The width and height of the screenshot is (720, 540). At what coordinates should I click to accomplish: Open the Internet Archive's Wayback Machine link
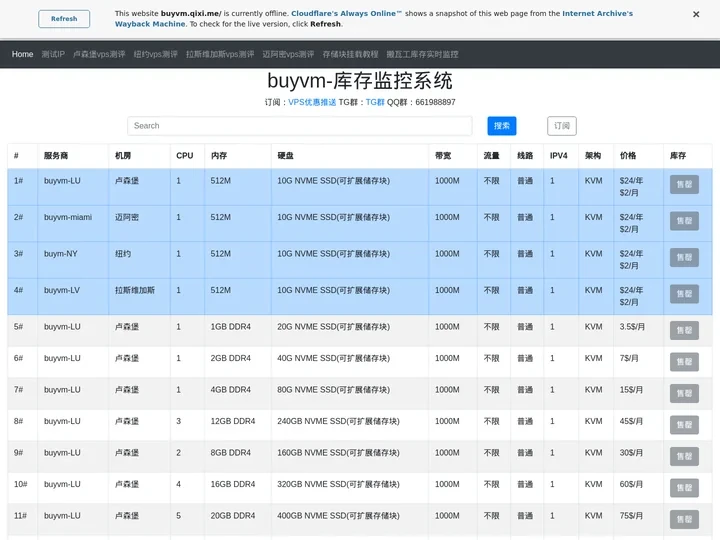pyautogui.click(x=597, y=13)
